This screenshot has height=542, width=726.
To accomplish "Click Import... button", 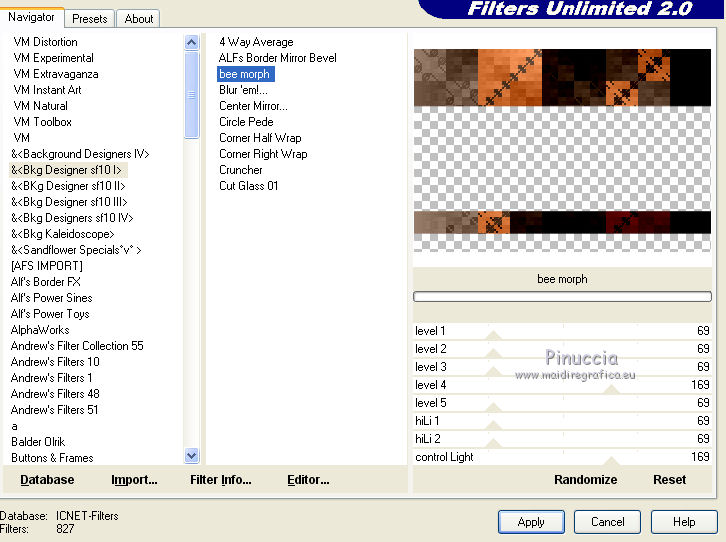I will [x=134, y=480].
